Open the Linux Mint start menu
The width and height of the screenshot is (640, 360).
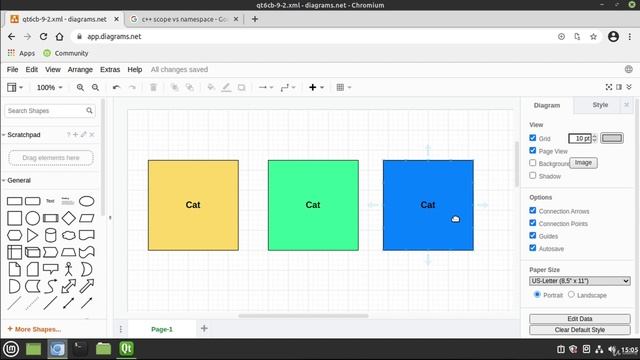point(11,349)
